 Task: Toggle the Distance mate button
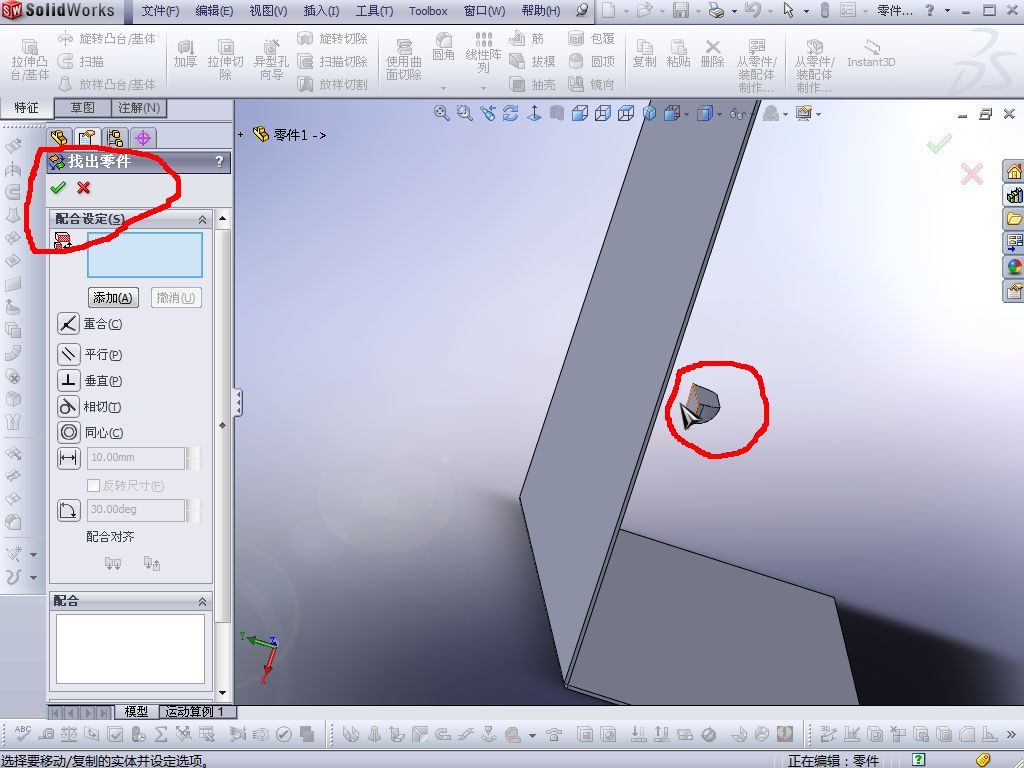(69, 458)
